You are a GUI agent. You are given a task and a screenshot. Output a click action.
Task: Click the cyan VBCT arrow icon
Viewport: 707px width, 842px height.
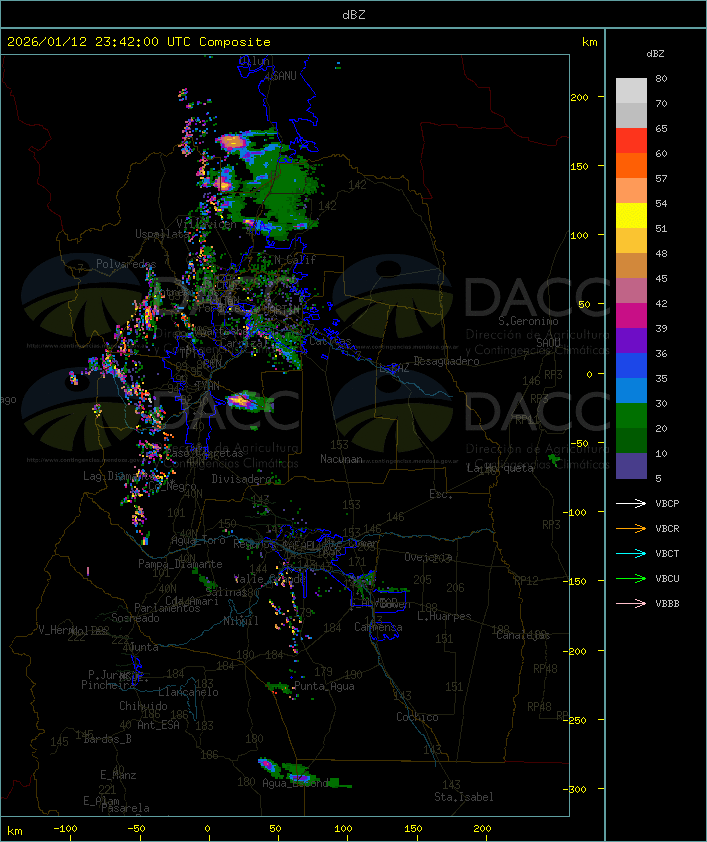(x=631, y=553)
